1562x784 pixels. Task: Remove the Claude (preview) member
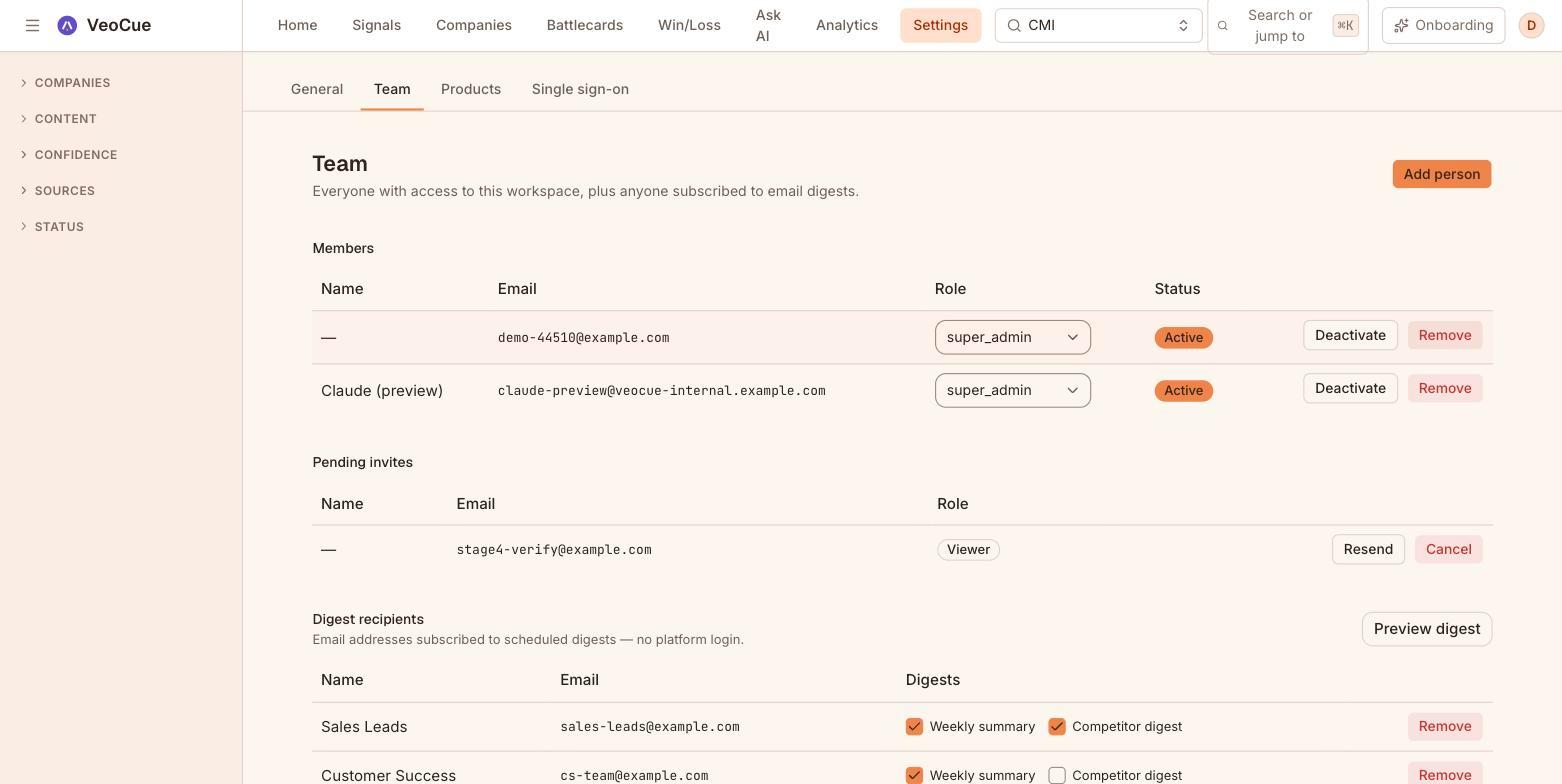(x=1445, y=388)
